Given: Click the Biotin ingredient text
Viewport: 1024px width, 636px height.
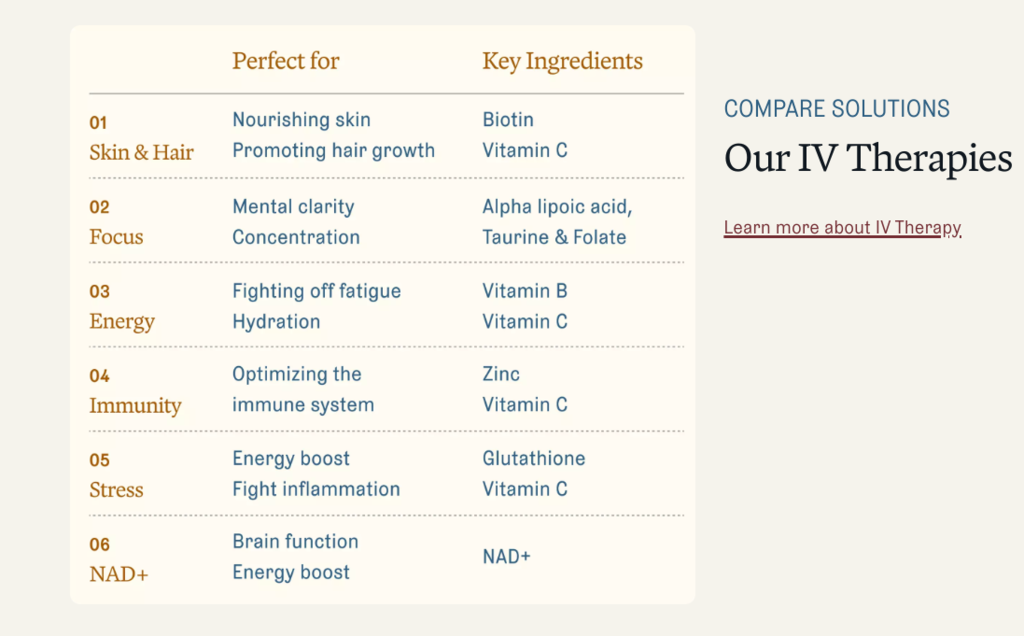Looking at the screenshot, I should tap(508, 120).
